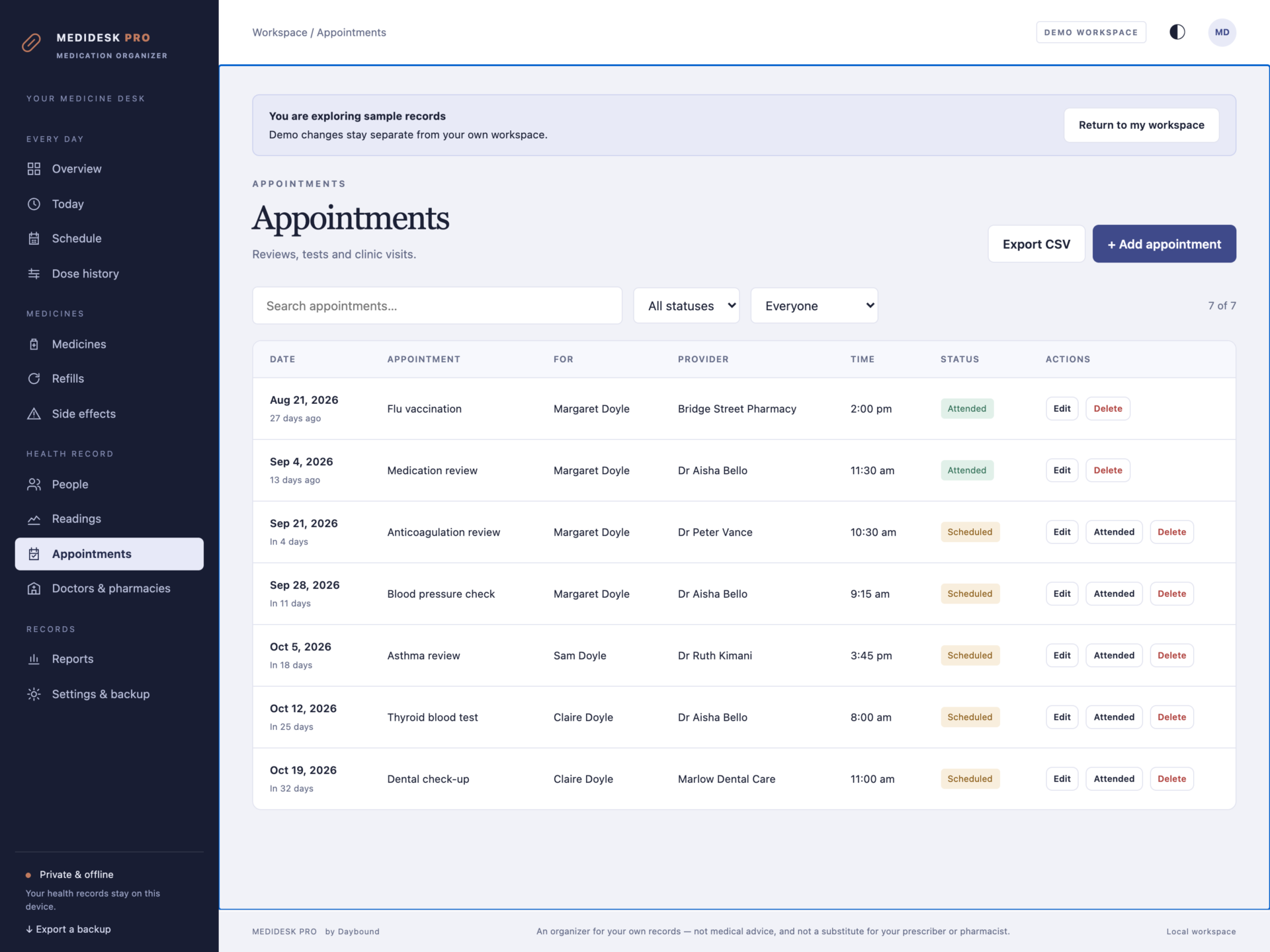Go to the Dose history page
The height and width of the screenshot is (952, 1270).
(109, 274)
